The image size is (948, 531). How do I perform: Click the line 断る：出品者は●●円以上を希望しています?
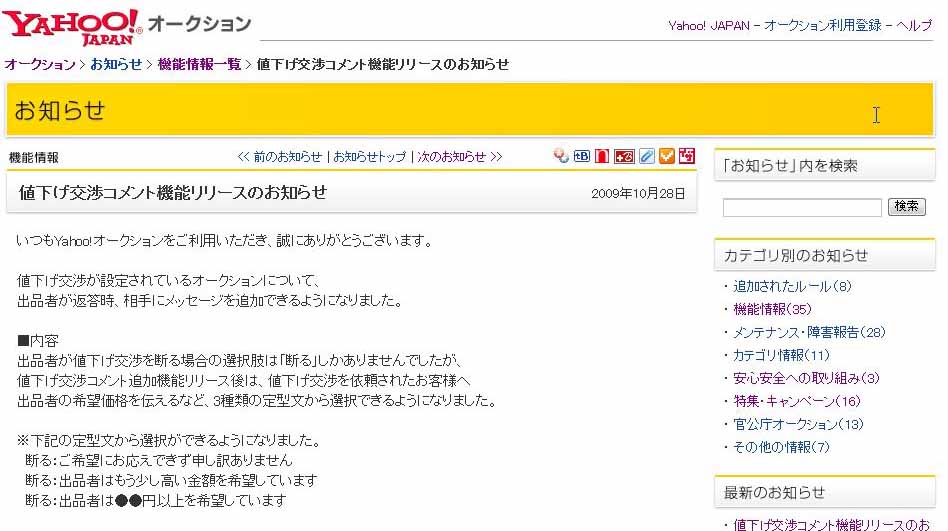(x=155, y=500)
